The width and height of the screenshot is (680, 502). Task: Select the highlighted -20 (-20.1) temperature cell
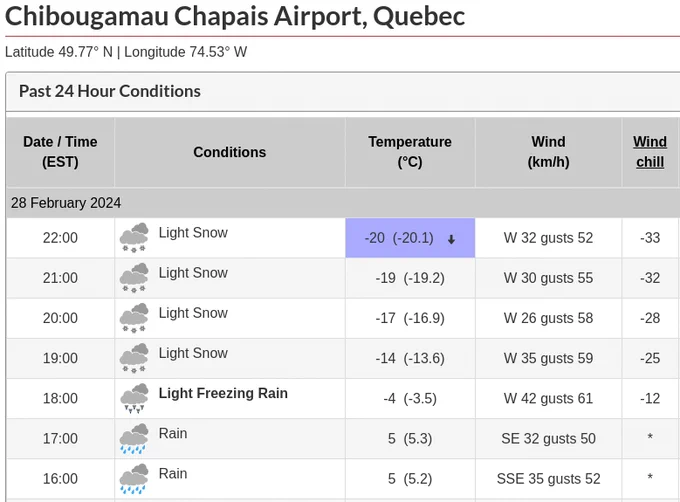click(410, 238)
